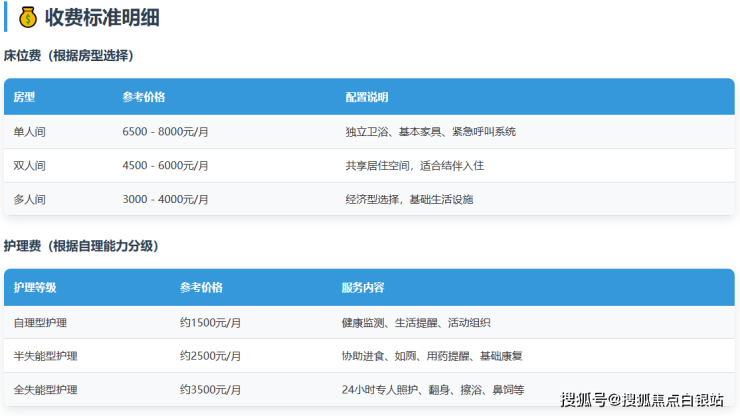Click the 服务内容 column header

tap(362, 288)
